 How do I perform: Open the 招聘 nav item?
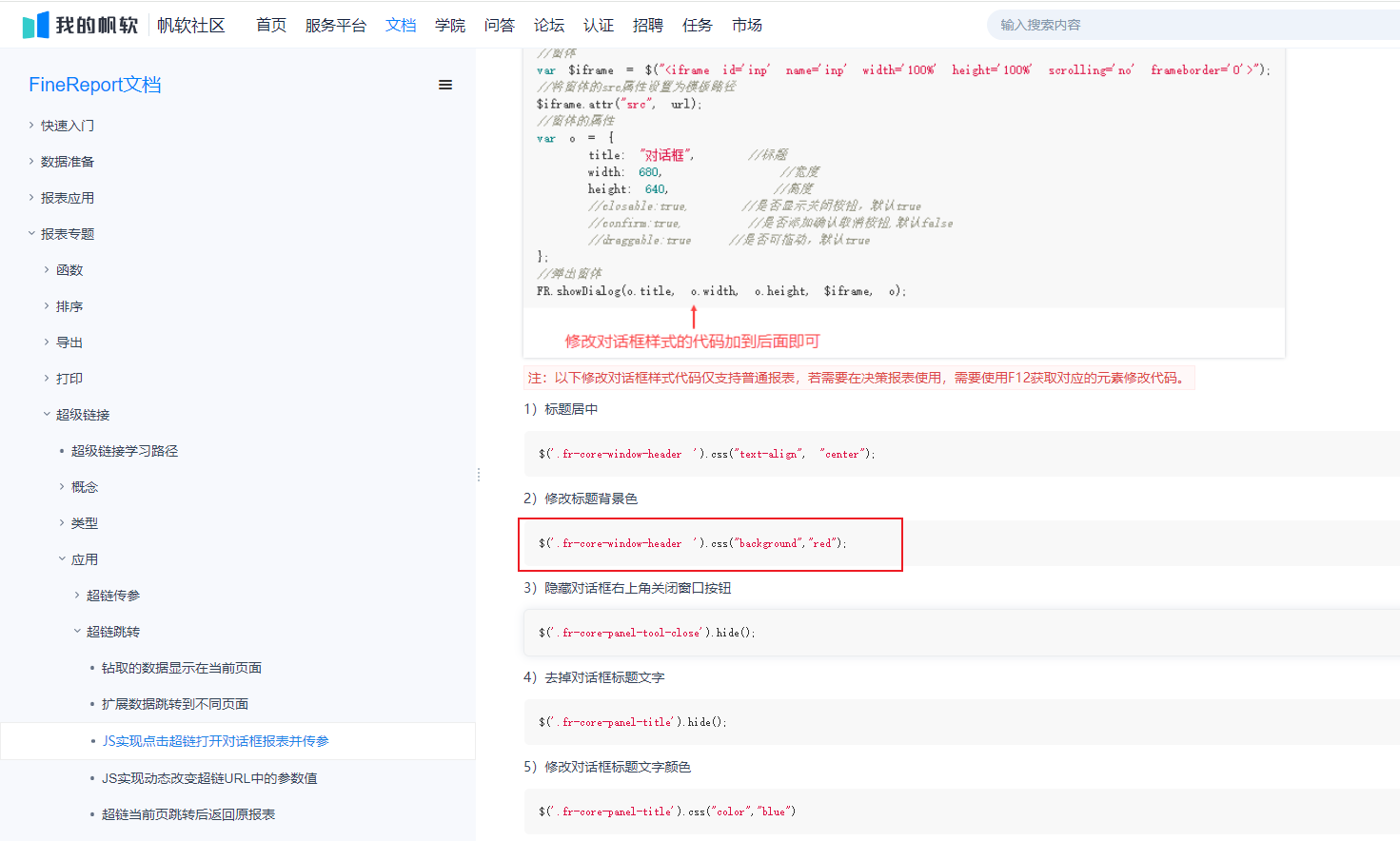648,25
